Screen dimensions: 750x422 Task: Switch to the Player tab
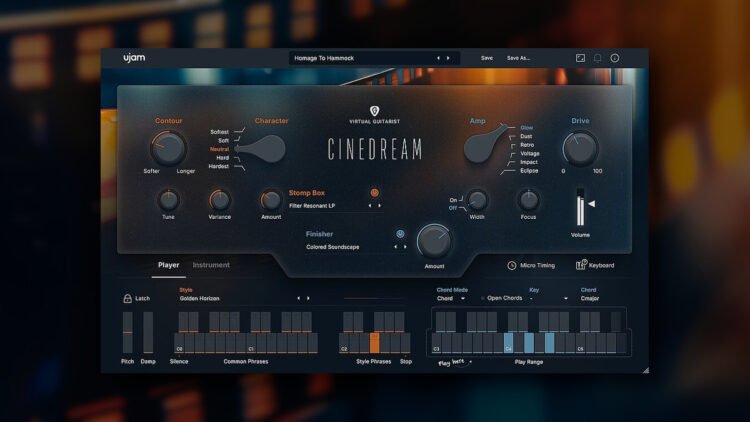coord(168,265)
